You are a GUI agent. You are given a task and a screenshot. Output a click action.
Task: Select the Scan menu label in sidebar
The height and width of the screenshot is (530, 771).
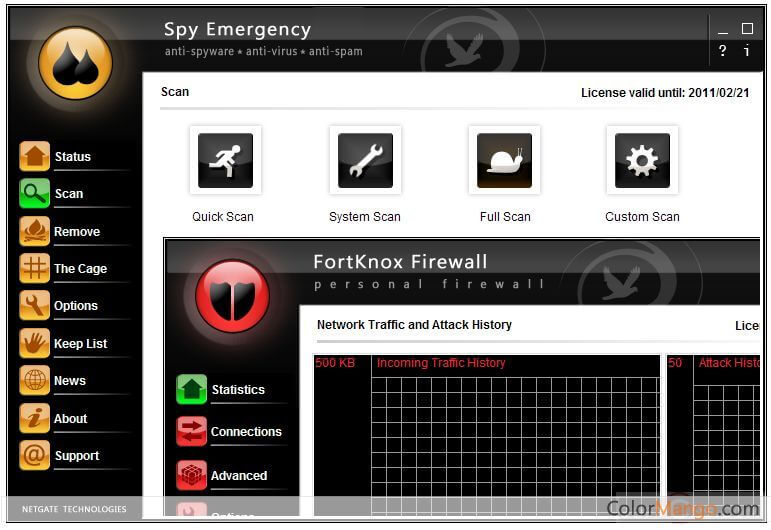[x=69, y=194]
